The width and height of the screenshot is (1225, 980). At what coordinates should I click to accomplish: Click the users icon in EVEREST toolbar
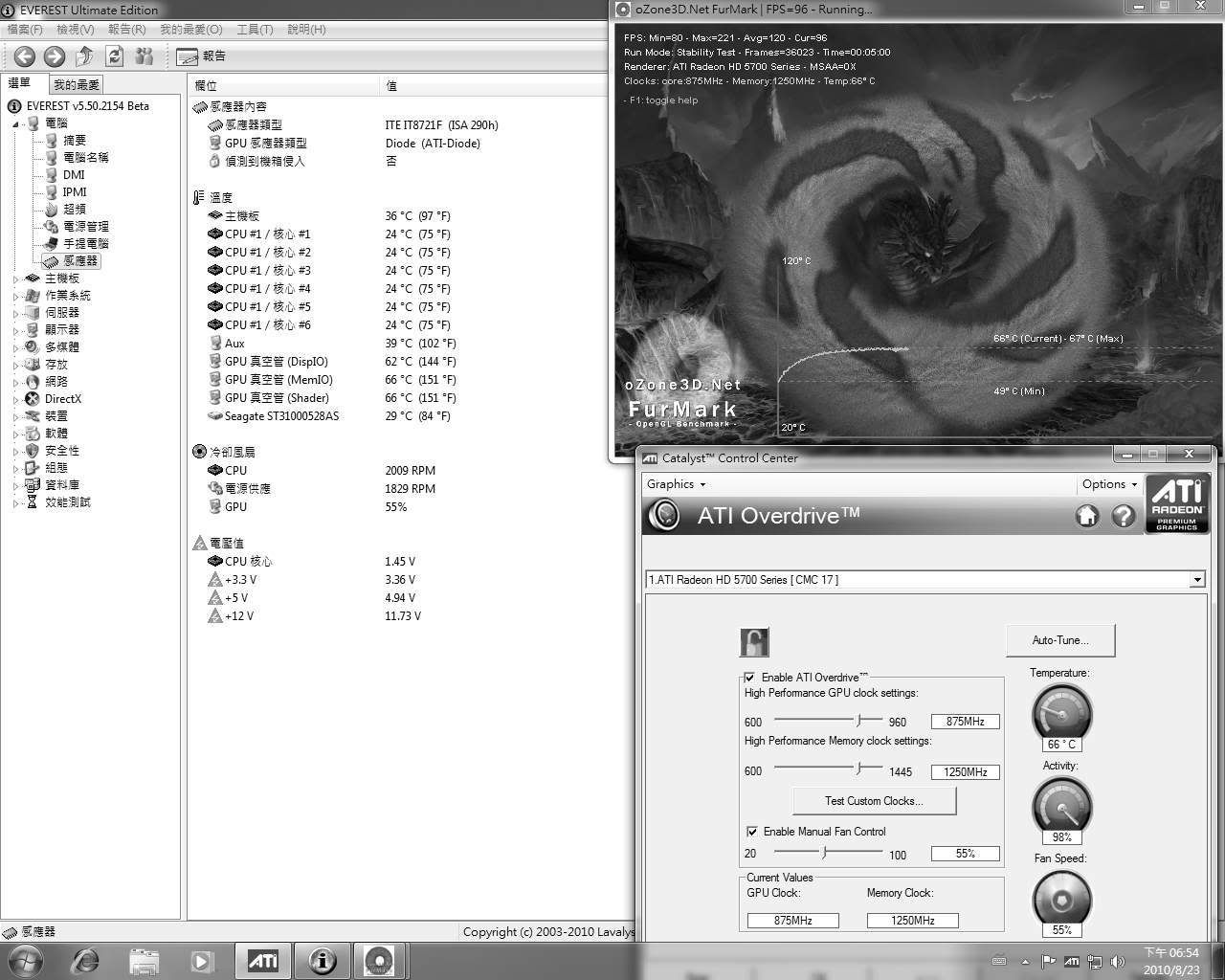tap(145, 56)
